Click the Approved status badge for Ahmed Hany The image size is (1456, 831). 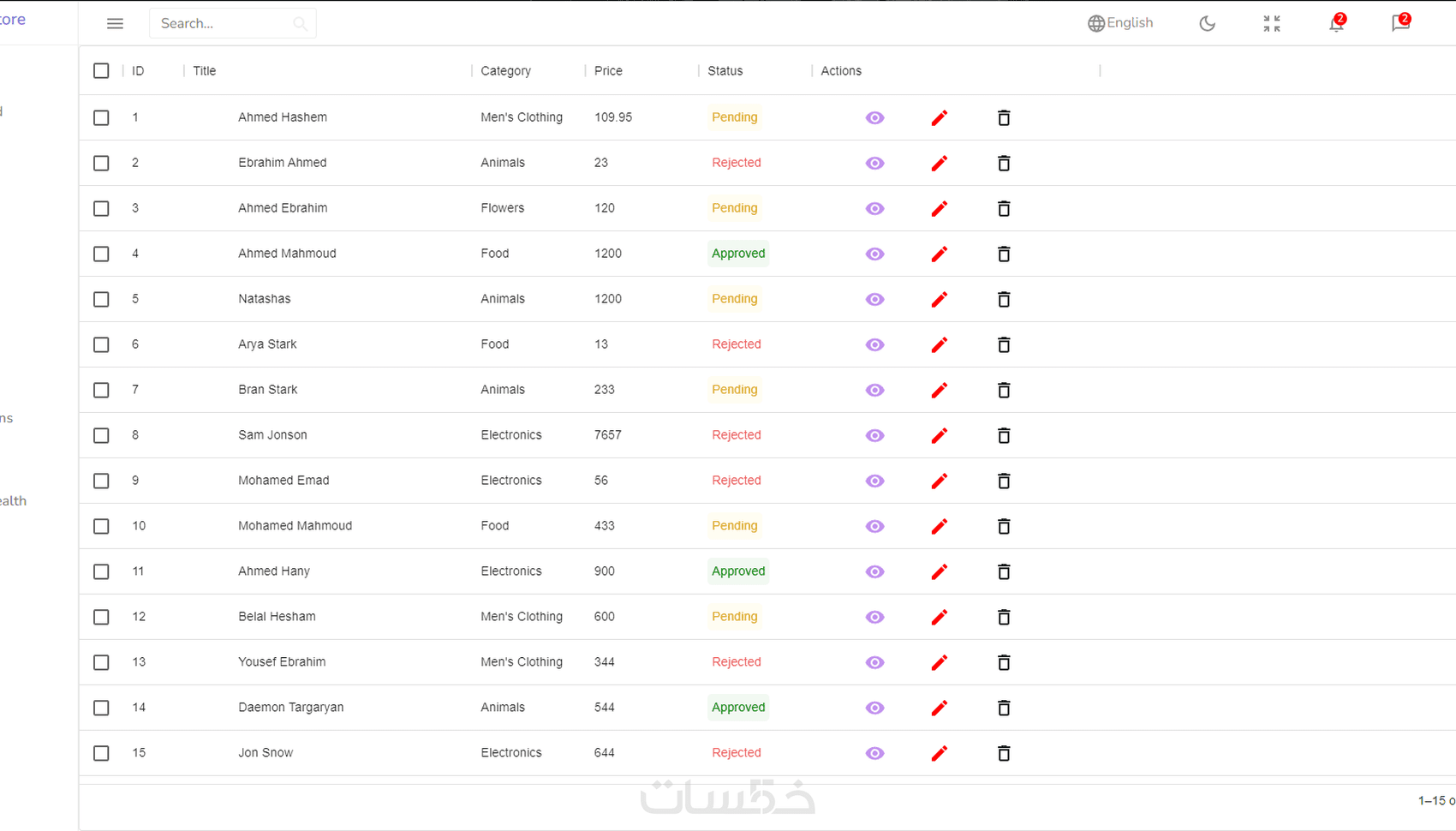coord(738,571)
